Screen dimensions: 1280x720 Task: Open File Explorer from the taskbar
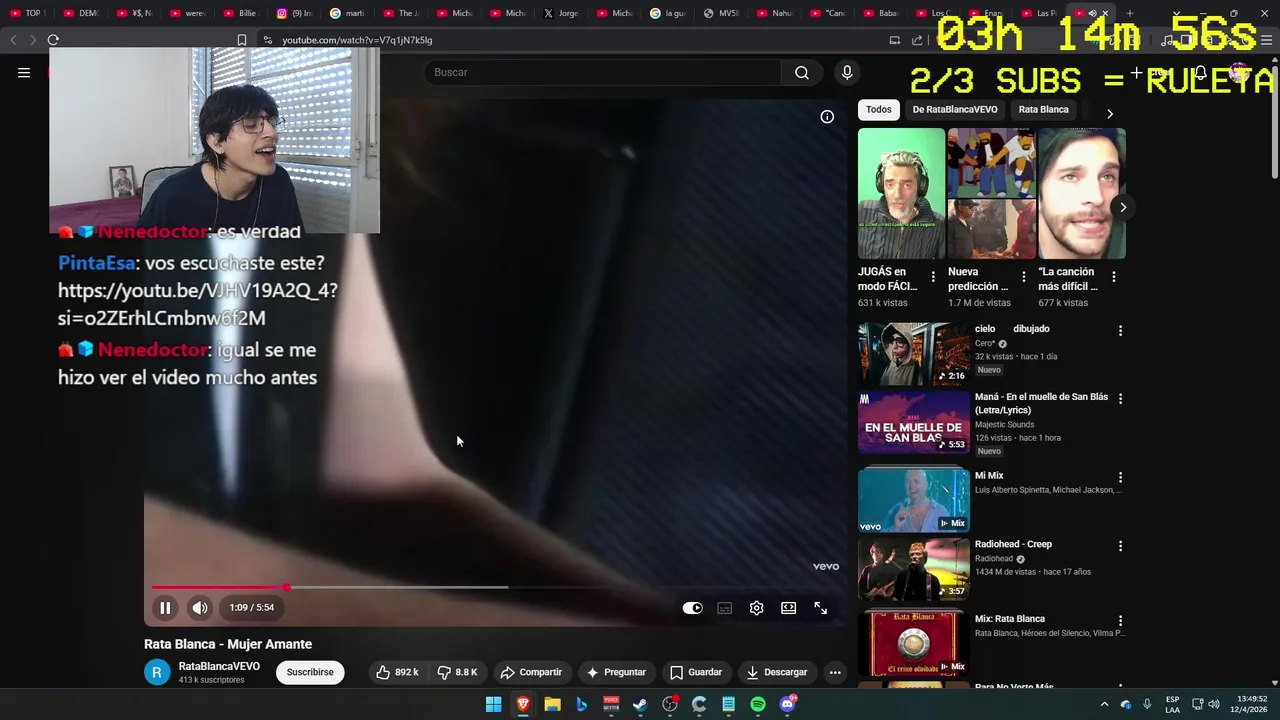point(552,704)
